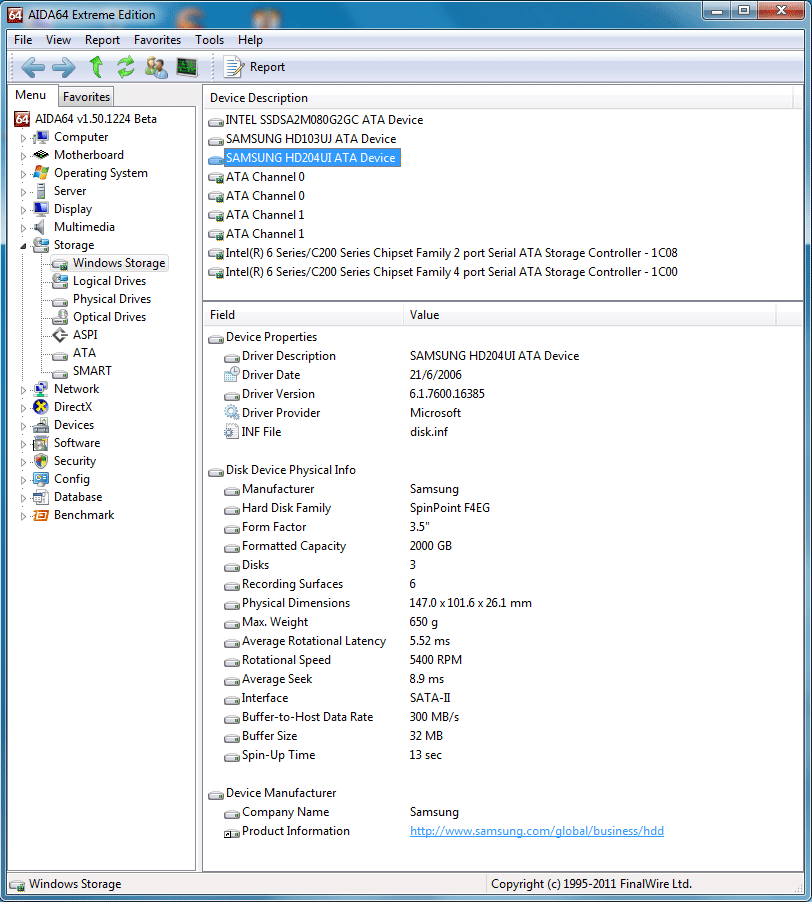Image resolution: width=812 pixels, height=902 pixels.
Task: Open Physical Drives in the Storage menu
Action: 110,298
